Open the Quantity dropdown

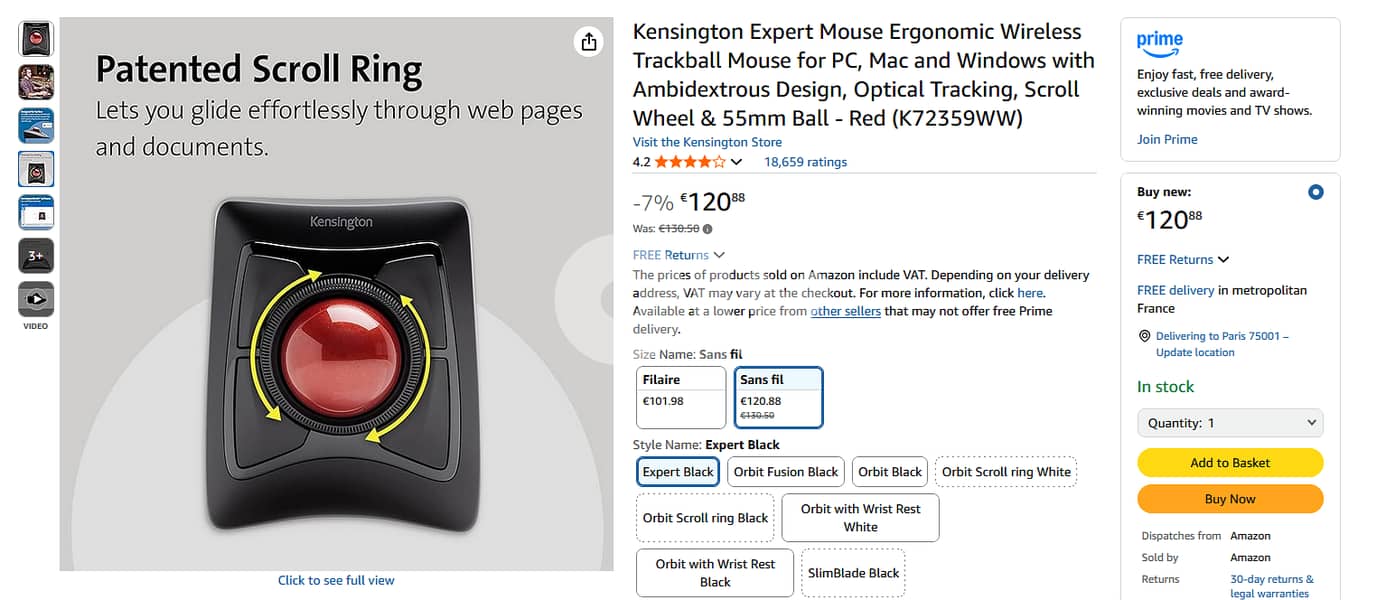1229,423
